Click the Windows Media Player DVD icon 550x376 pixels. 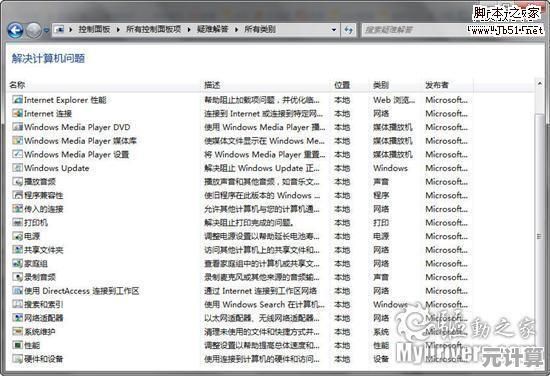(x=17, y=127)
